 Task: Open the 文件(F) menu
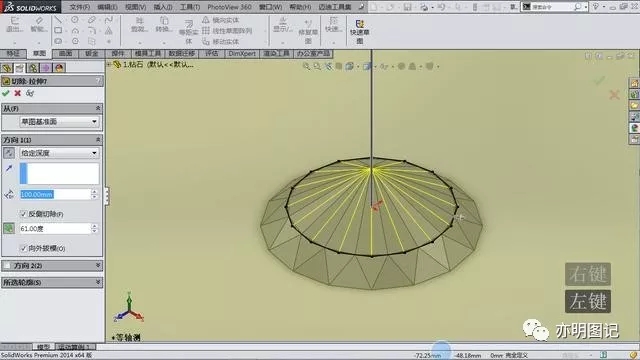tap(79, 7)
